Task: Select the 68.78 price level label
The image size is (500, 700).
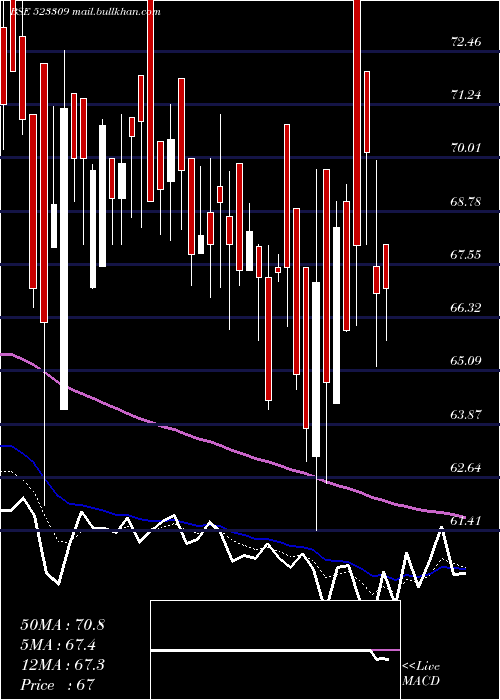Action: click(x=467, y=201)
